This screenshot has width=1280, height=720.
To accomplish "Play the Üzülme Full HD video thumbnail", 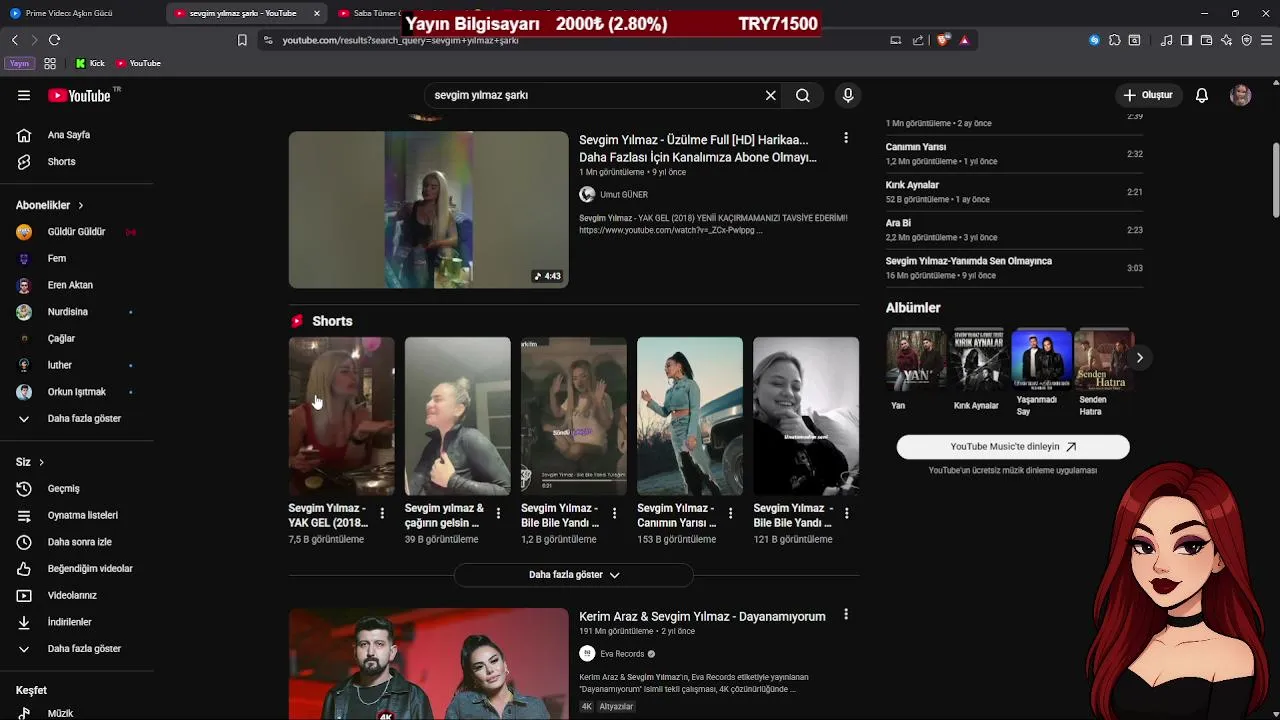I will [428, 210].
